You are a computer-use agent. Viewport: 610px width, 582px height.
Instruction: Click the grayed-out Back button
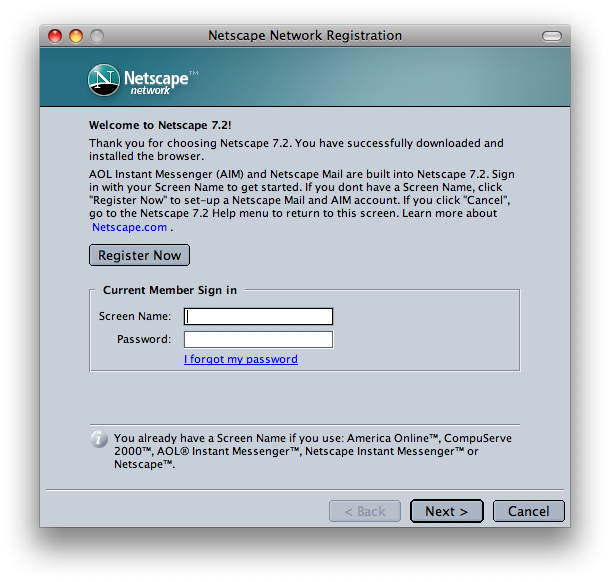click(x=365, y=511)
